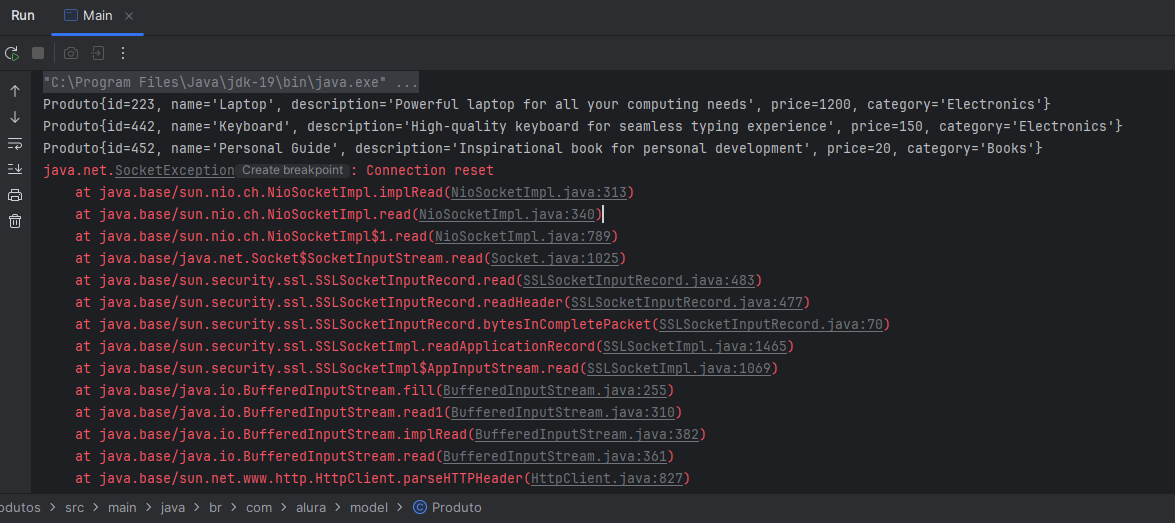This screenshot has height=523, width=1175.
Task: Click the Connection reset error message
Action: (x=430, y=171)
